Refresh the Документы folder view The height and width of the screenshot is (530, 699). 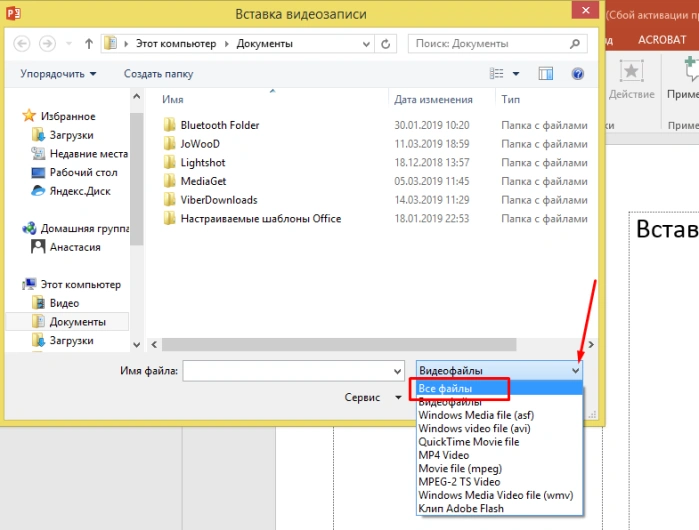(386, 44)
